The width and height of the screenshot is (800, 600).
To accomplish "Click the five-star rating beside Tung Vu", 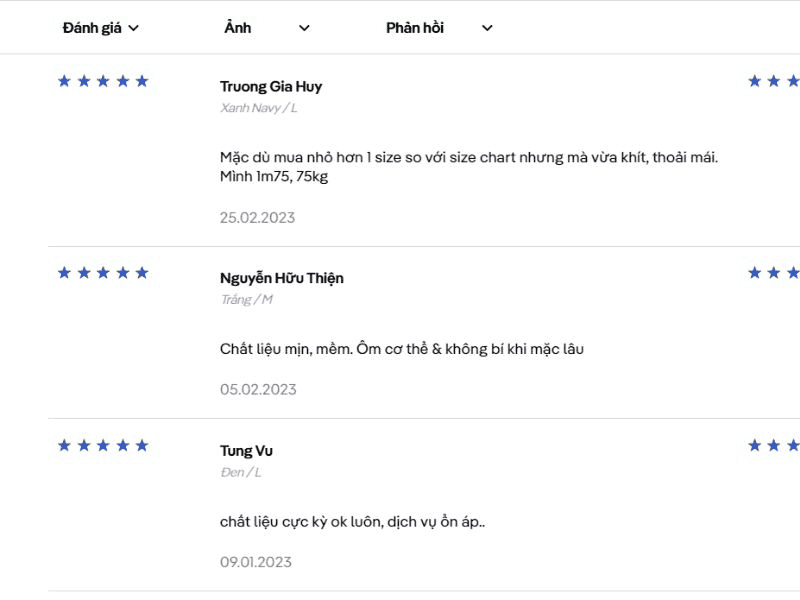I will click(103, 445).
